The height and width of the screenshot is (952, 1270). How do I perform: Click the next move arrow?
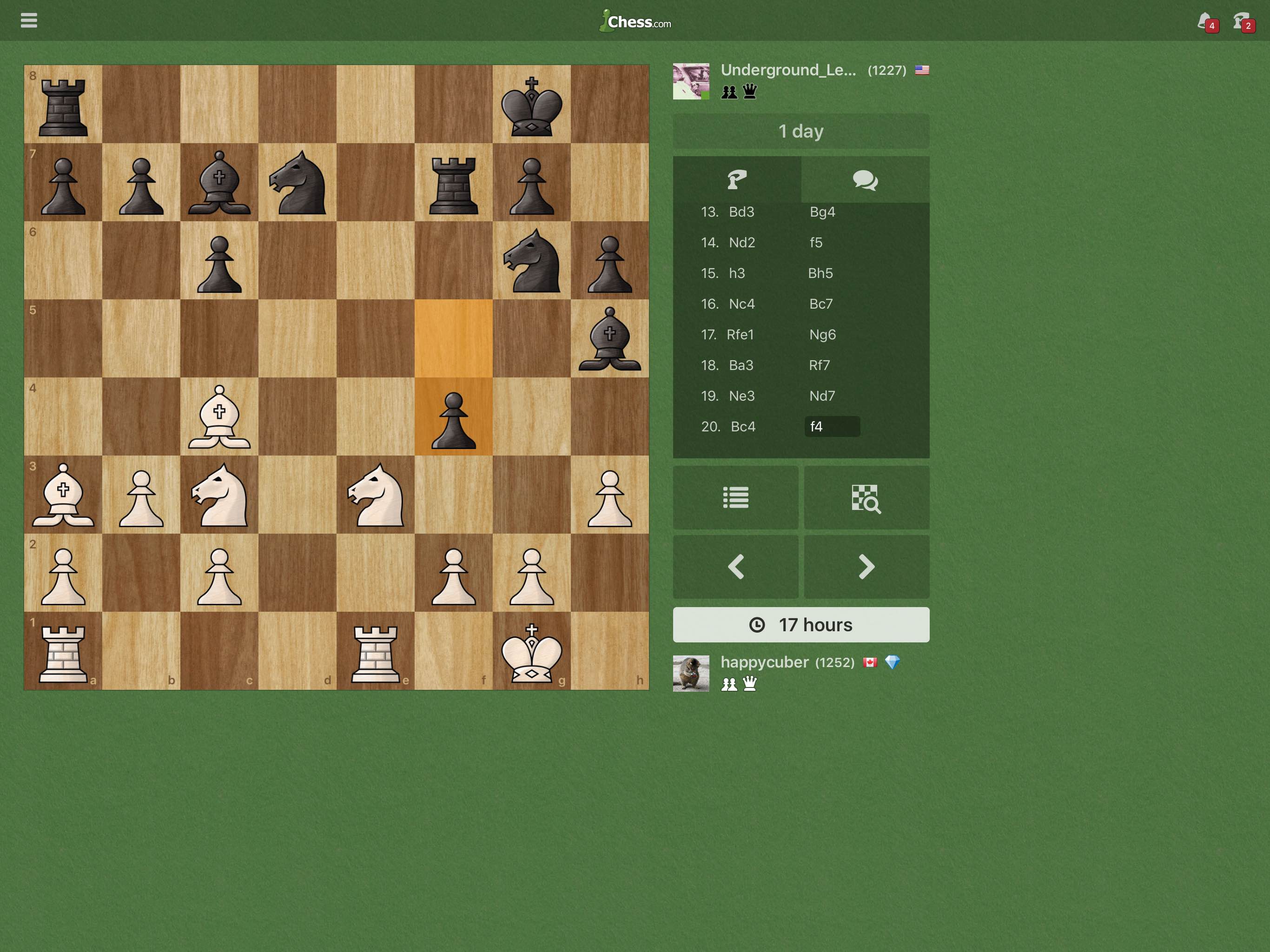(867, 567)
